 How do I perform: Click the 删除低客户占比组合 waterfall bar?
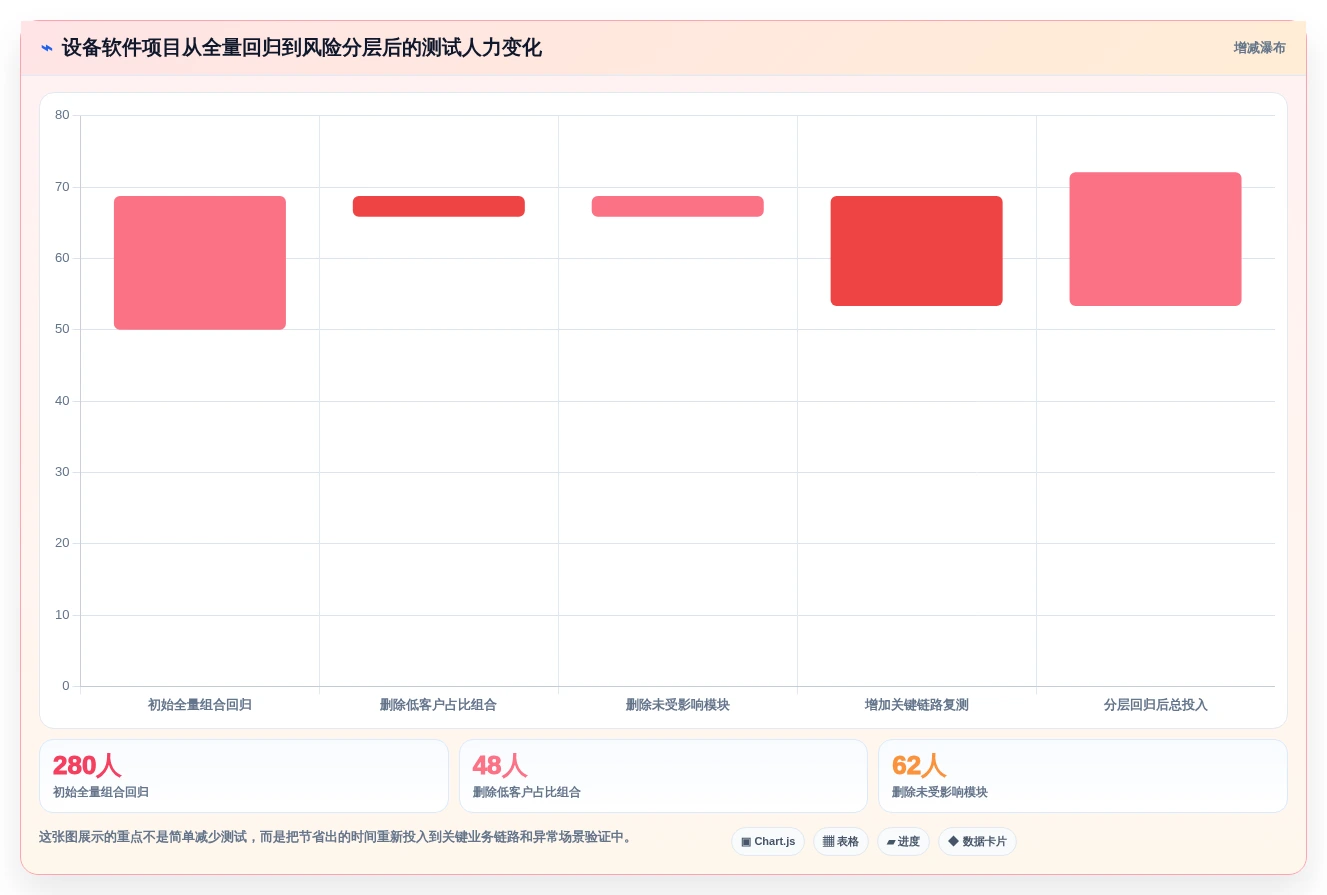tap(439, 206)
